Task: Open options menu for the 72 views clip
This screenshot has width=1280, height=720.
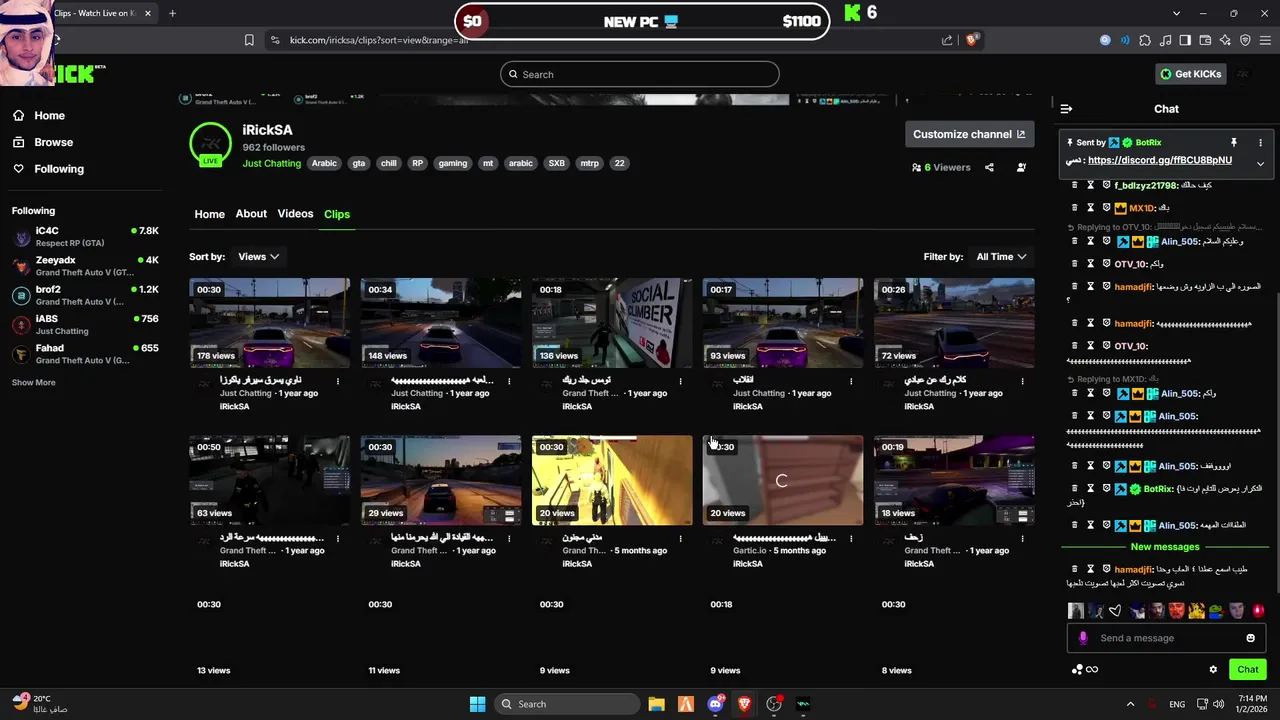Action: point(1022,381)
